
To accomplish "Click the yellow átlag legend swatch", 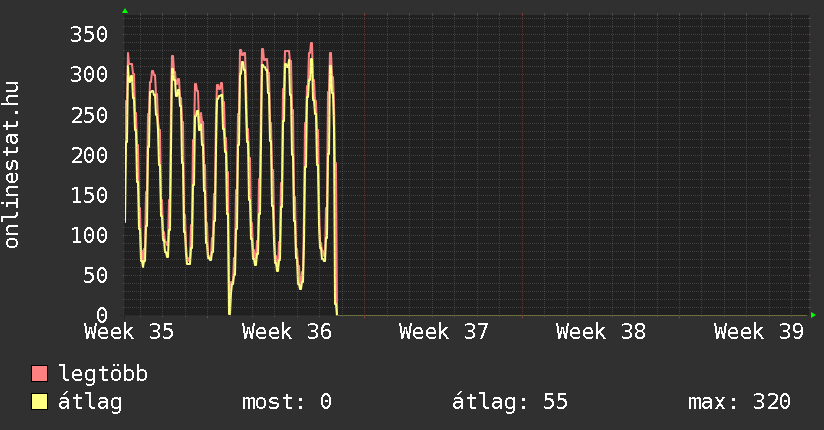I will pyautogui.click(x=39, y=402).
